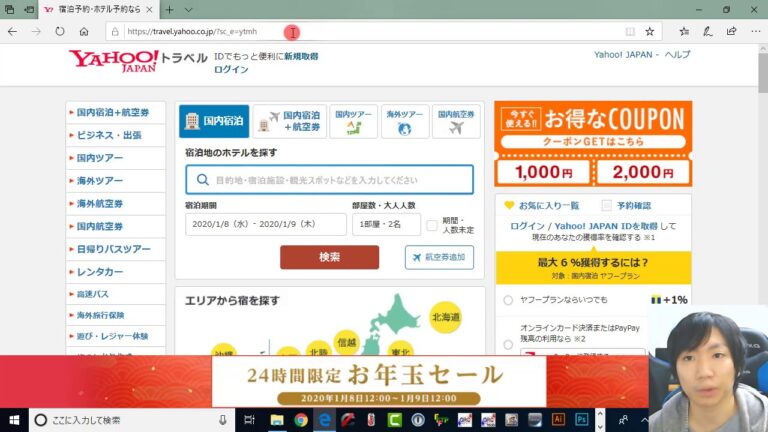Select the 北海道 area bubble on map
This screenshot has width=768, height=432.
(446, 317)
